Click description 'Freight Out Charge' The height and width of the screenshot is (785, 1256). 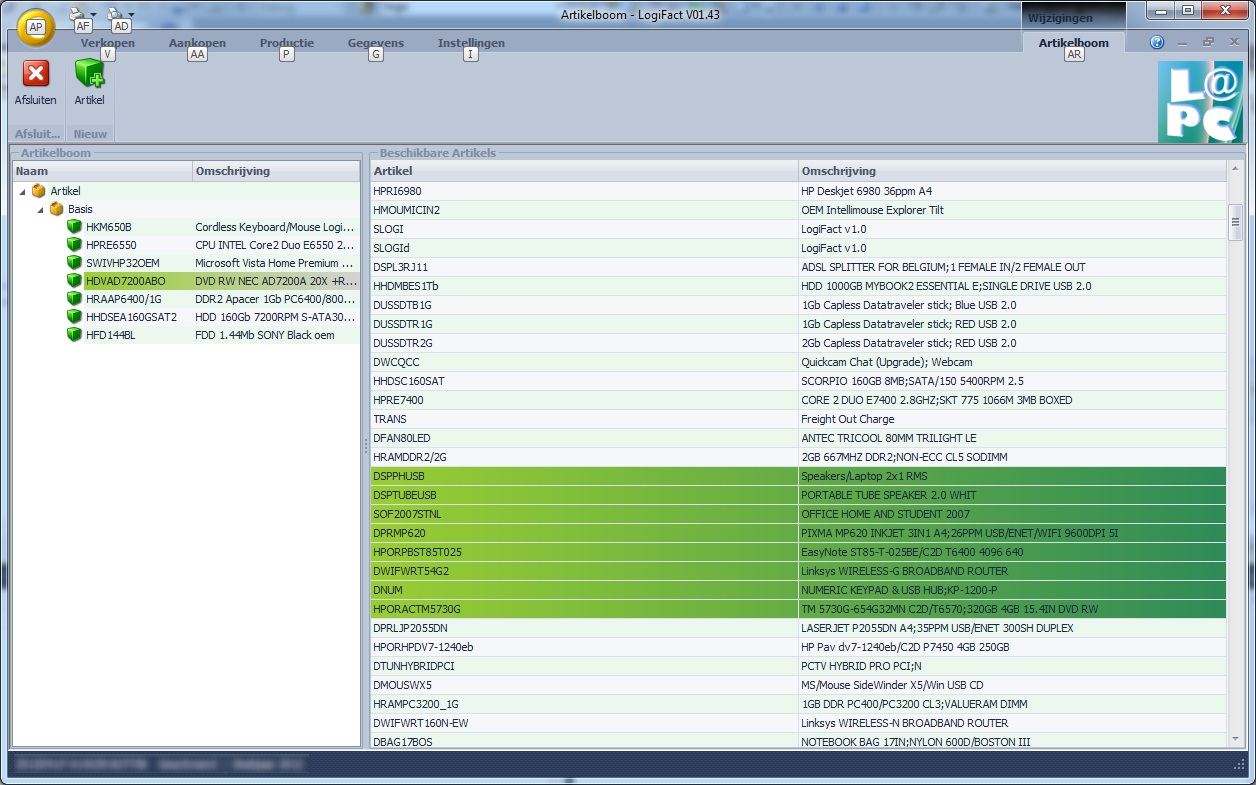(x=848, y=419)
